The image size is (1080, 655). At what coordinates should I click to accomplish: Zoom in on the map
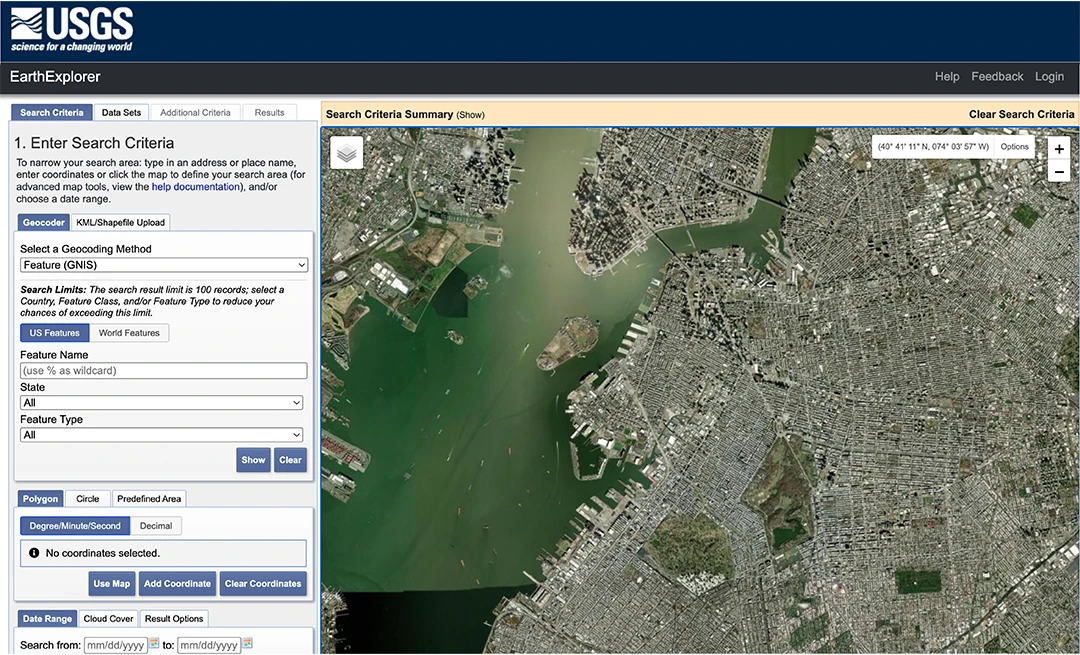1060,148
